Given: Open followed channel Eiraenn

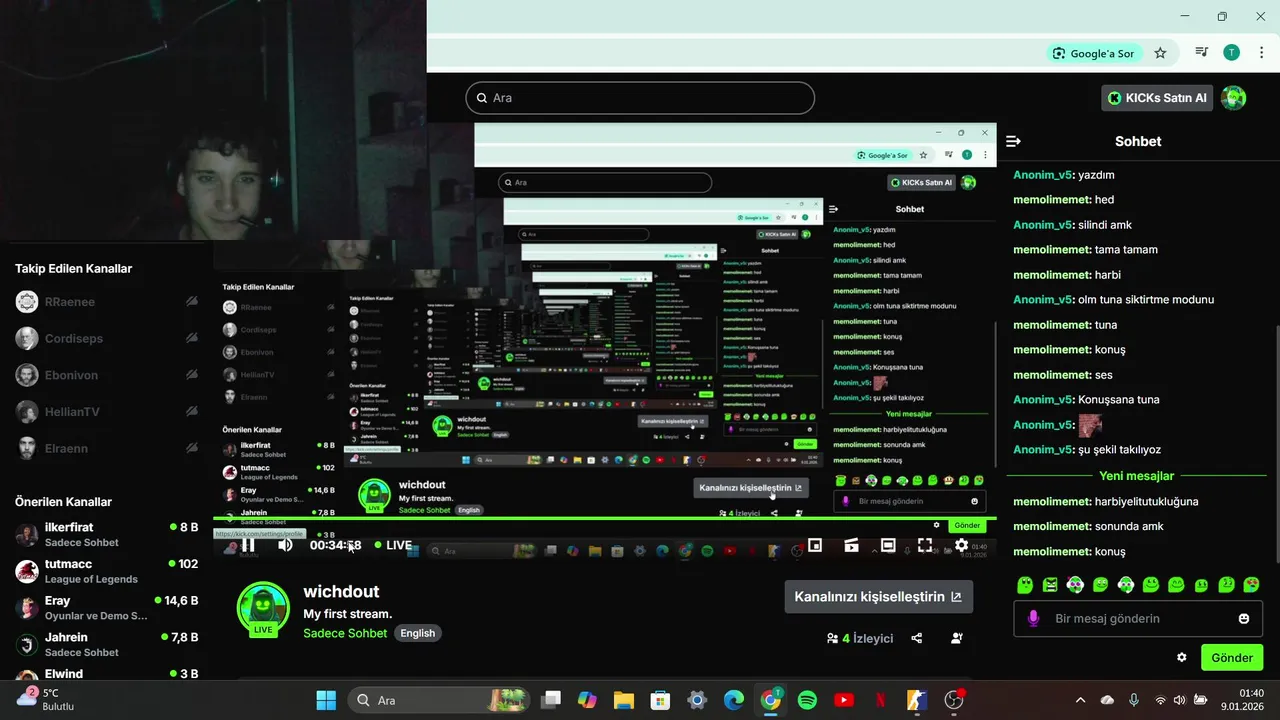Looking at the screenshot, I should pyautogui.click(x=106, y=448).
